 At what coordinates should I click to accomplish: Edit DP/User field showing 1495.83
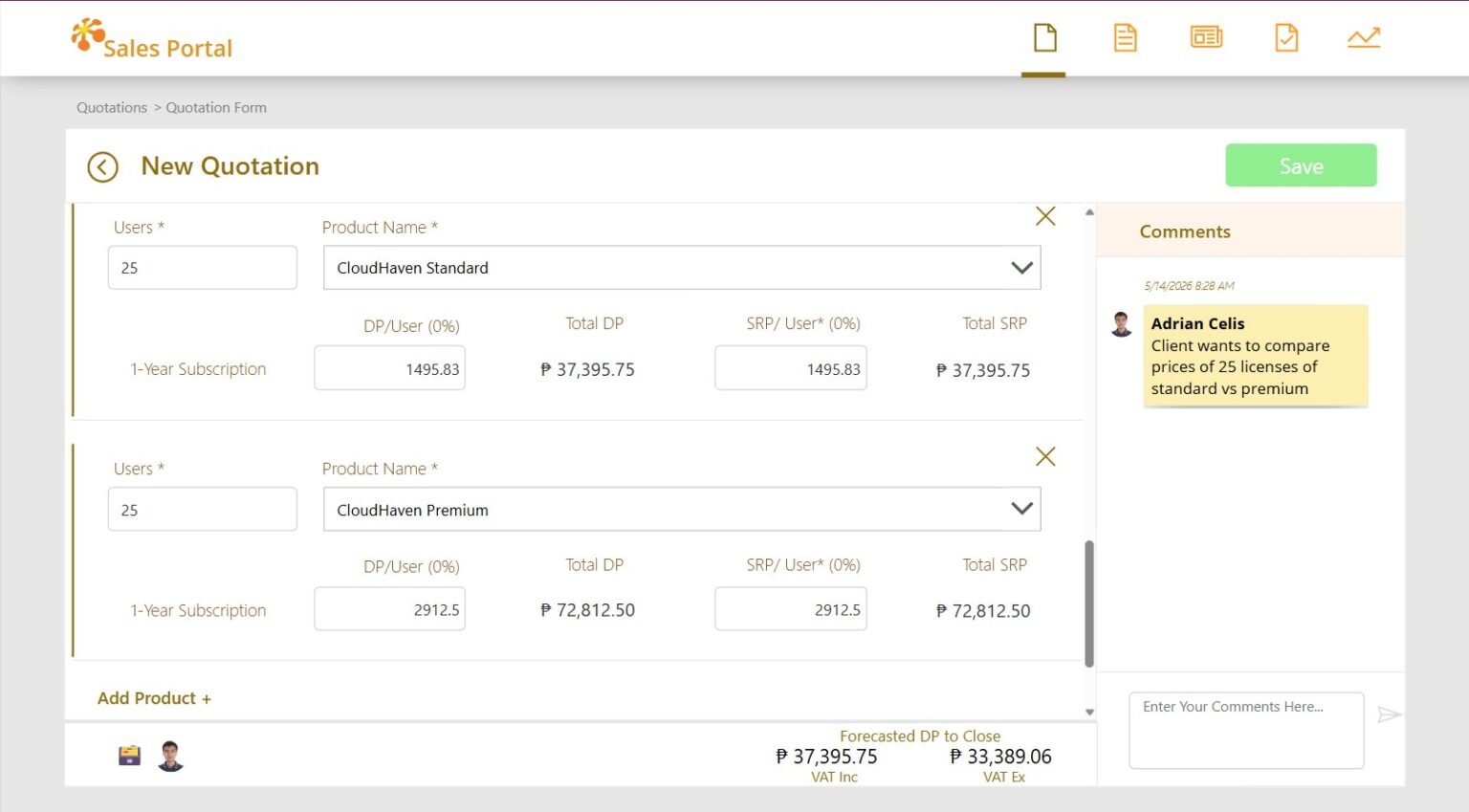pos(389,368)
